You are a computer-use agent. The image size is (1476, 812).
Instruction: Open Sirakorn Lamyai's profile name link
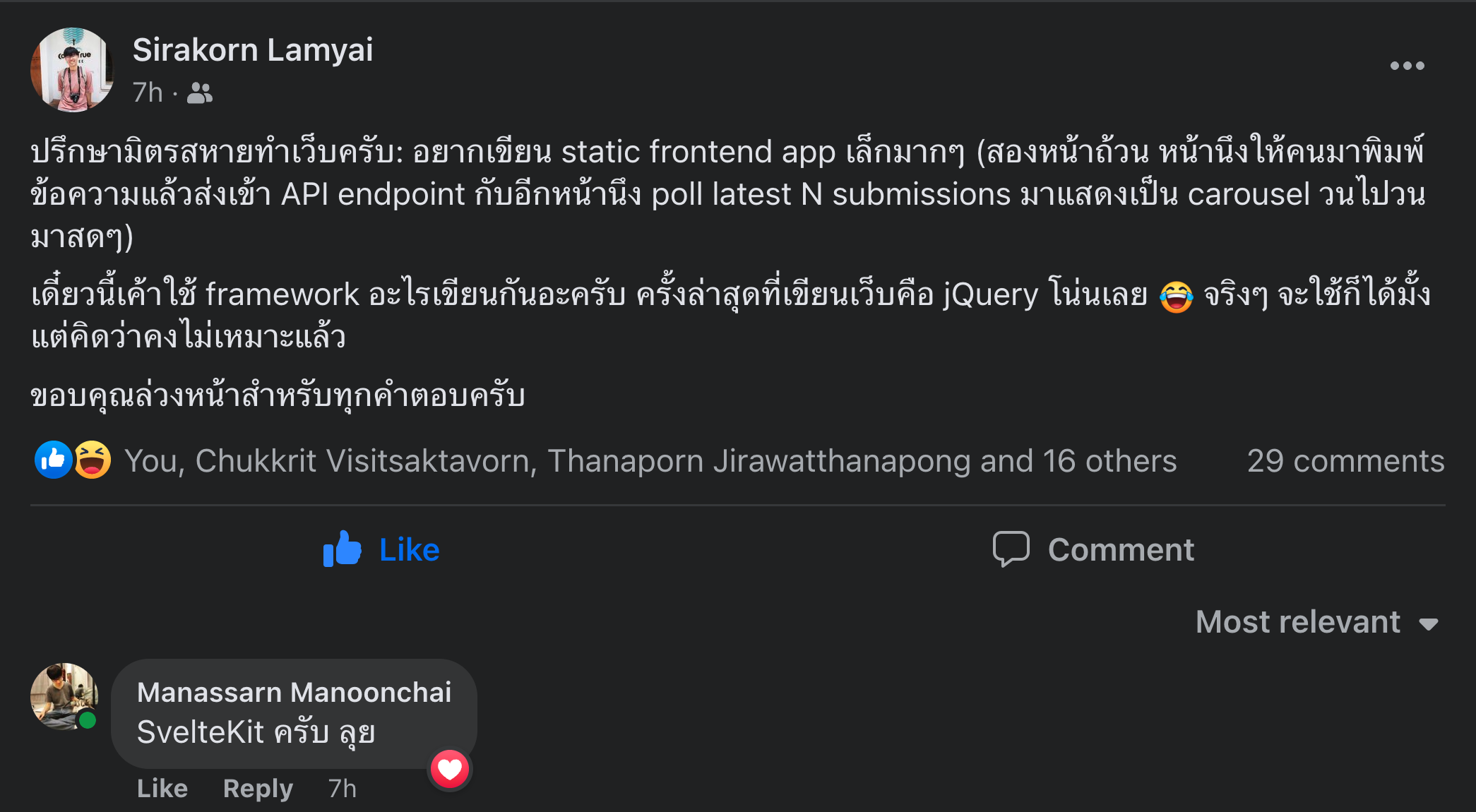pos(253,50)
